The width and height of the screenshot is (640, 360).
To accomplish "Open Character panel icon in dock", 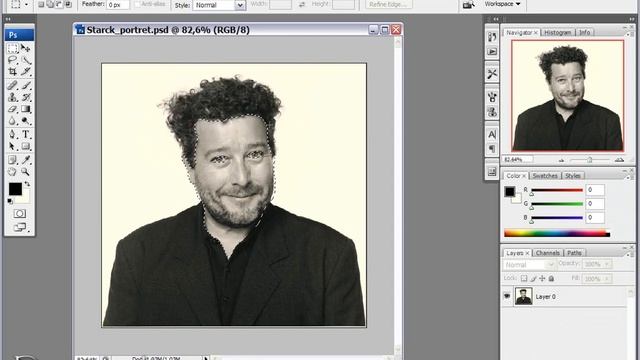I will click(x=492, y=134).
